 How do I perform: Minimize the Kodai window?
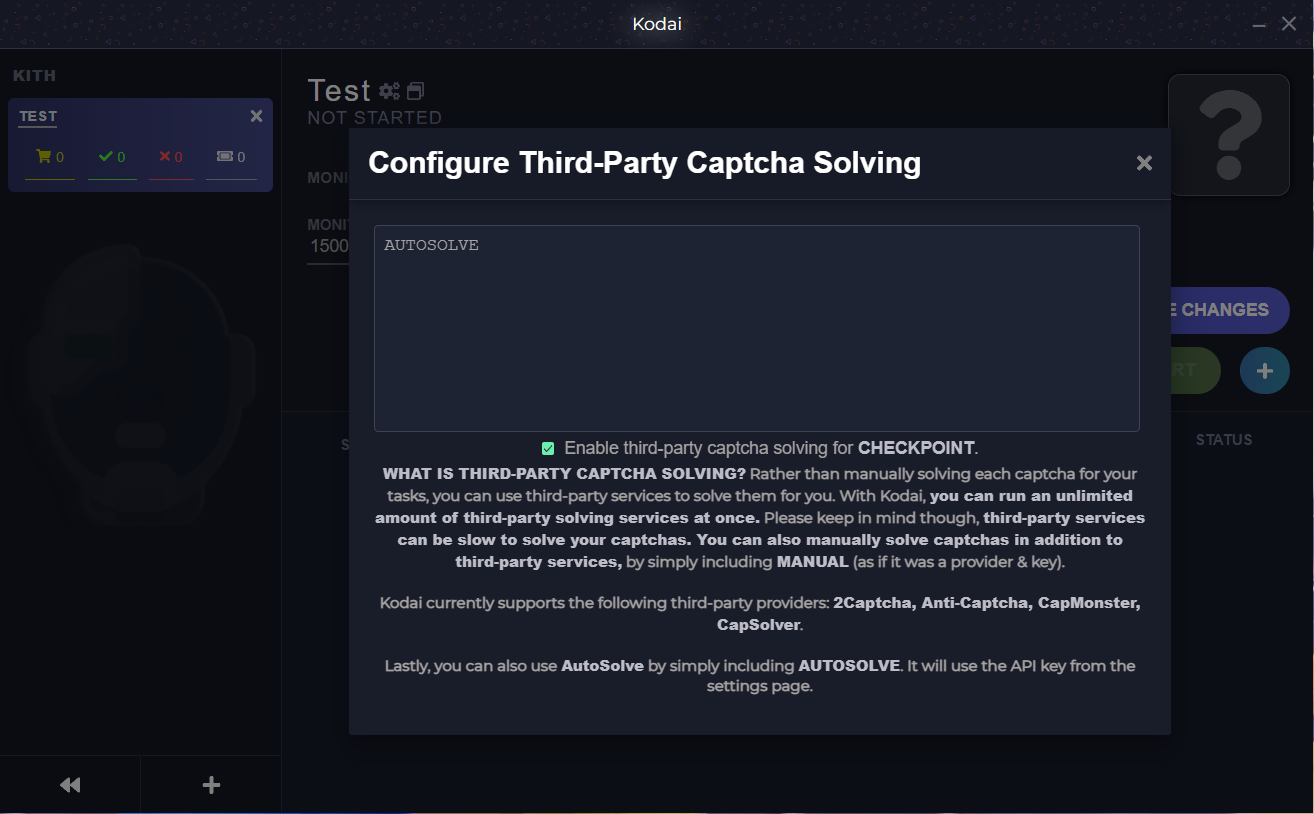click(1258, 24)
